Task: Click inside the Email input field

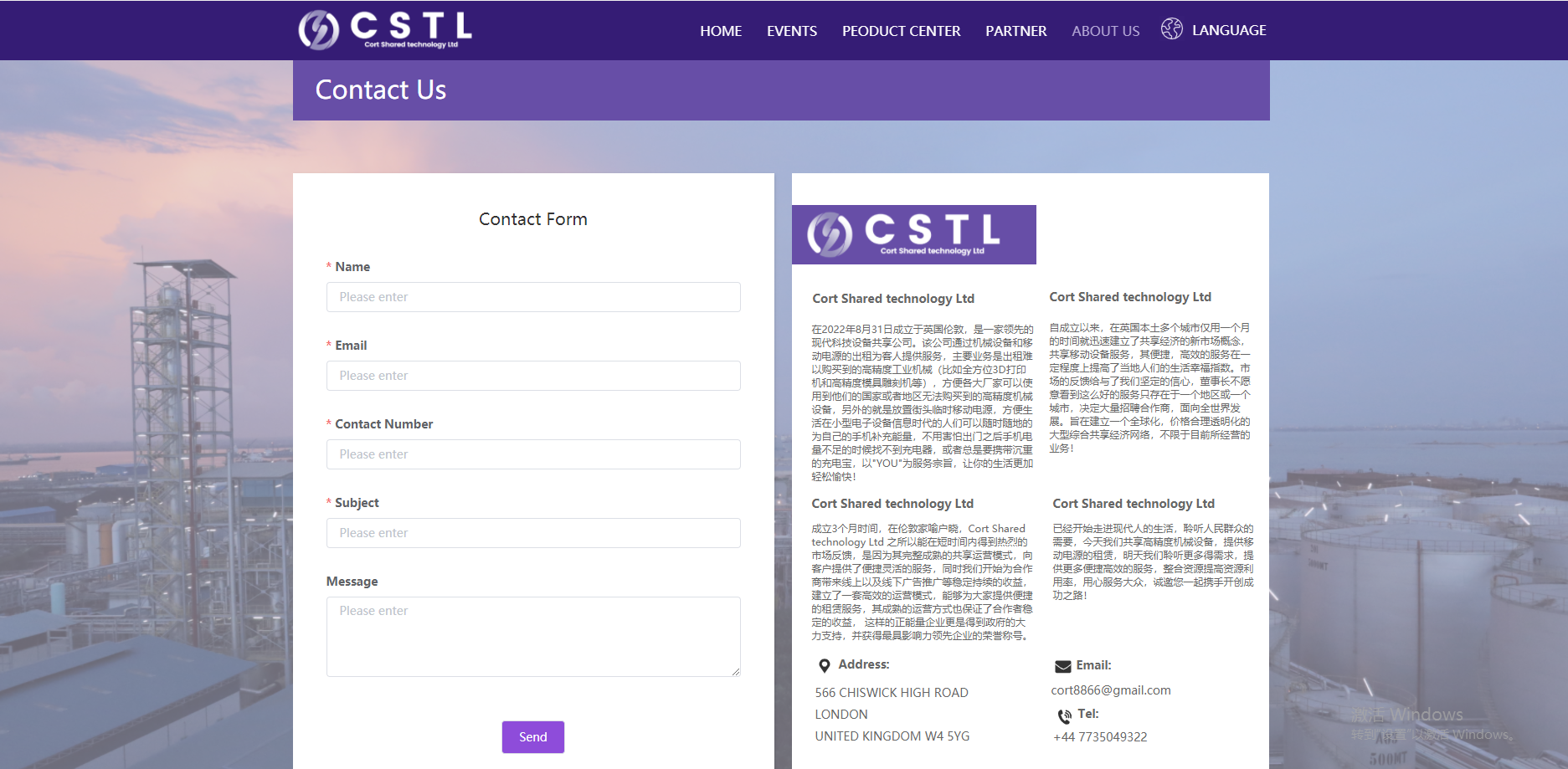Action: click(x=532, y=376)
